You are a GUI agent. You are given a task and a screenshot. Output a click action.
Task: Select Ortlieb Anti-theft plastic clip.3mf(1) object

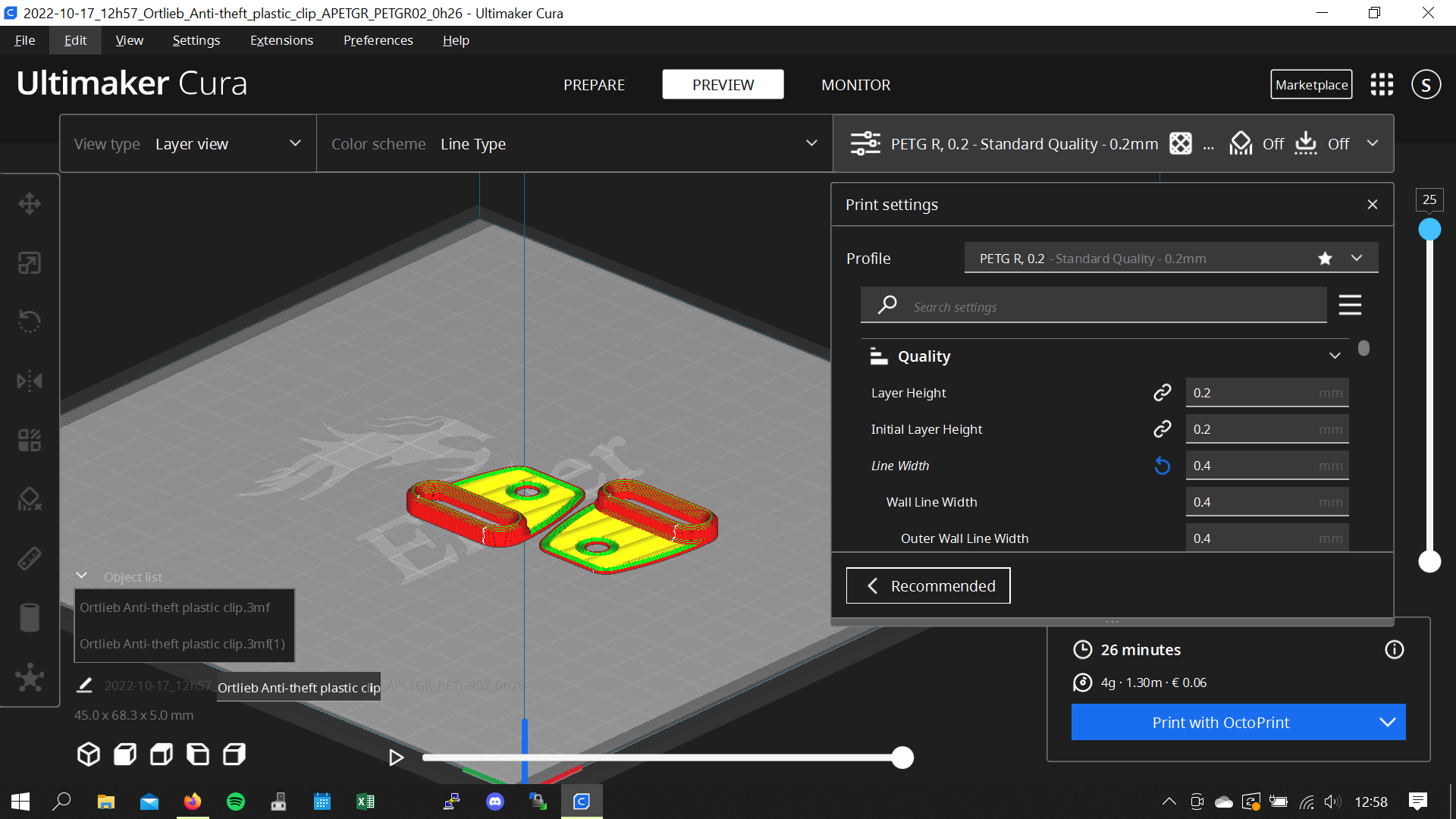pos(184,644)
